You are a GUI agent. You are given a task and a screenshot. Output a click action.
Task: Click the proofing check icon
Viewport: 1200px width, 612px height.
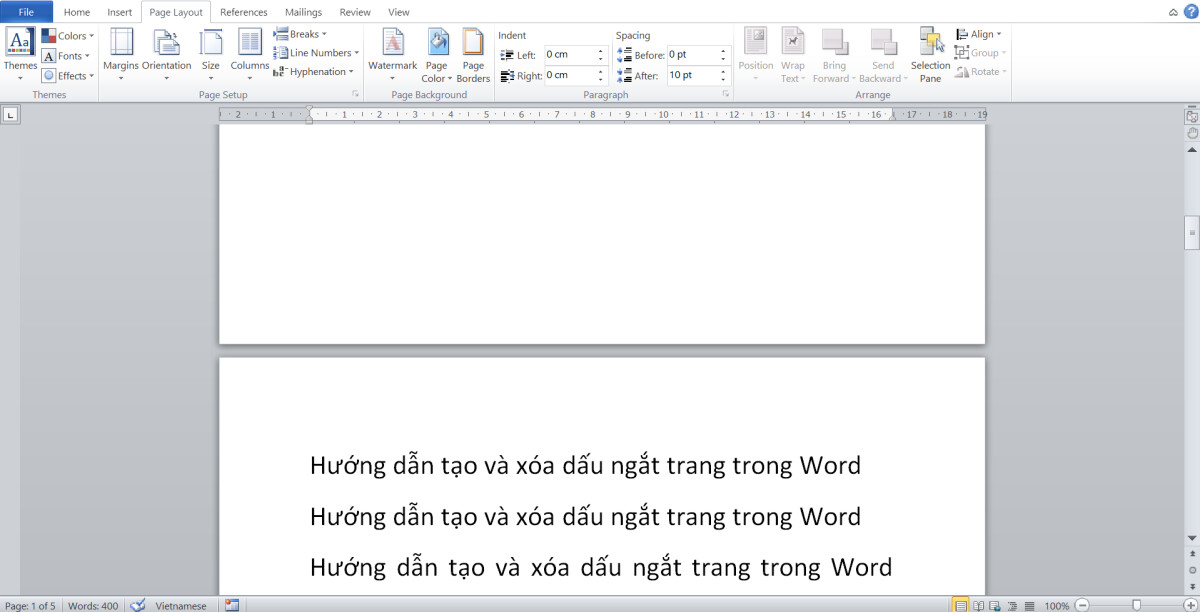138,605
